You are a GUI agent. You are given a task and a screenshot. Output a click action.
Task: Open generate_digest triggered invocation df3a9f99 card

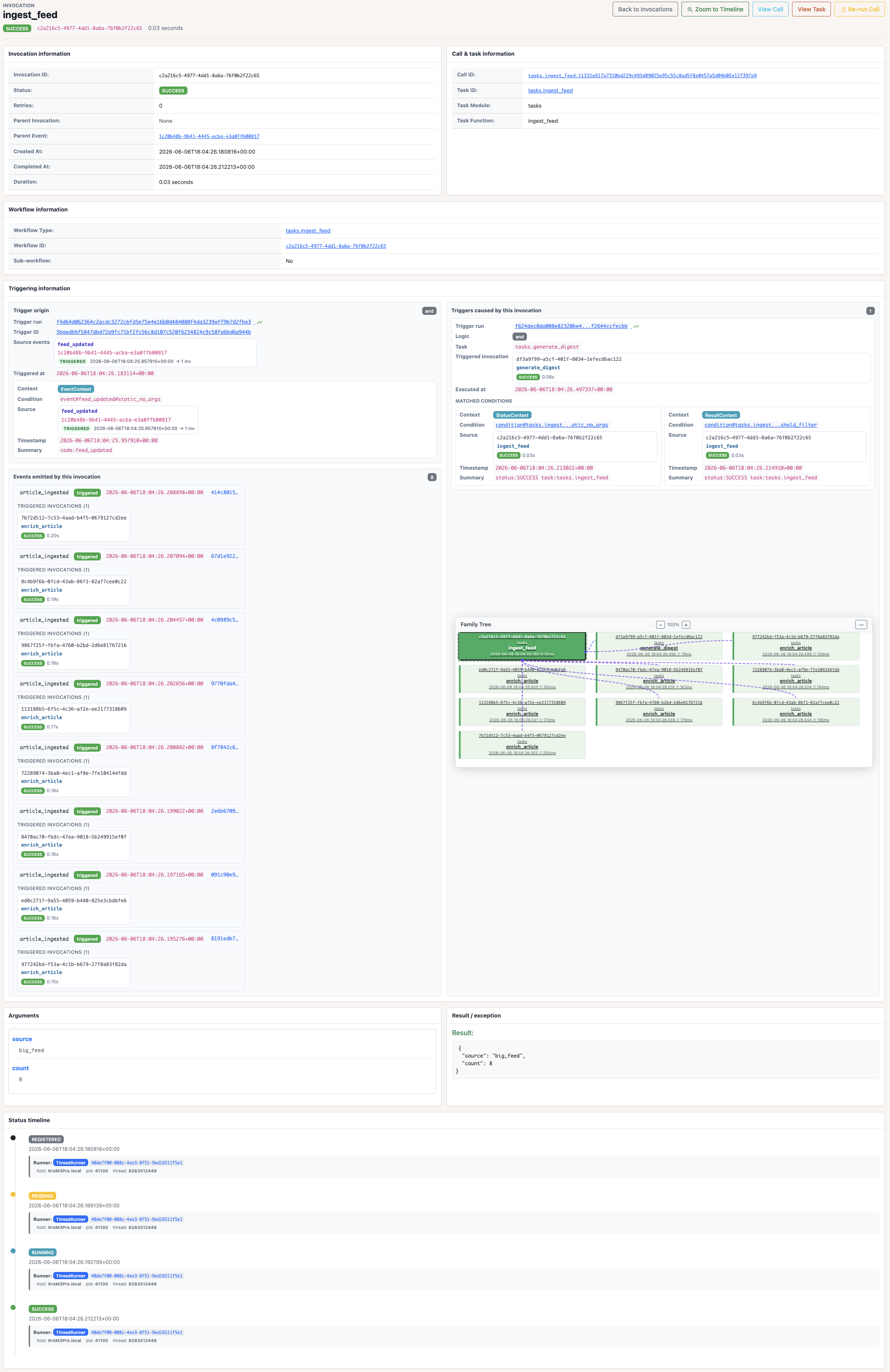coord(691,368)
